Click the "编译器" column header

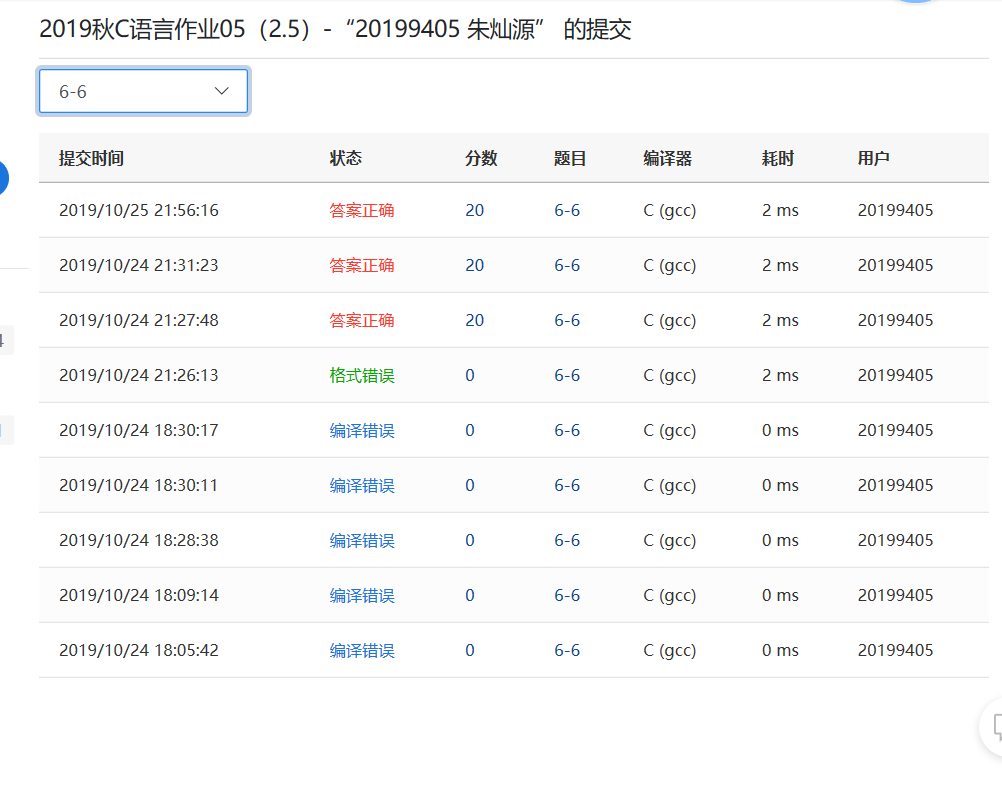coord(667,158)
